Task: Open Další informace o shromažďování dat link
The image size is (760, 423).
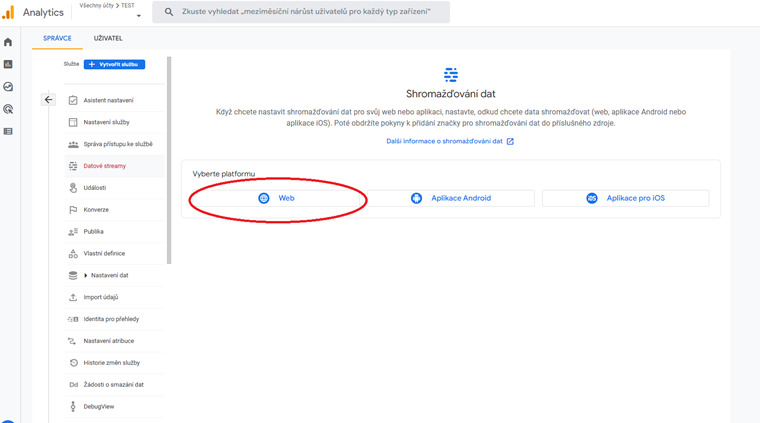Action: coord(450,141)
